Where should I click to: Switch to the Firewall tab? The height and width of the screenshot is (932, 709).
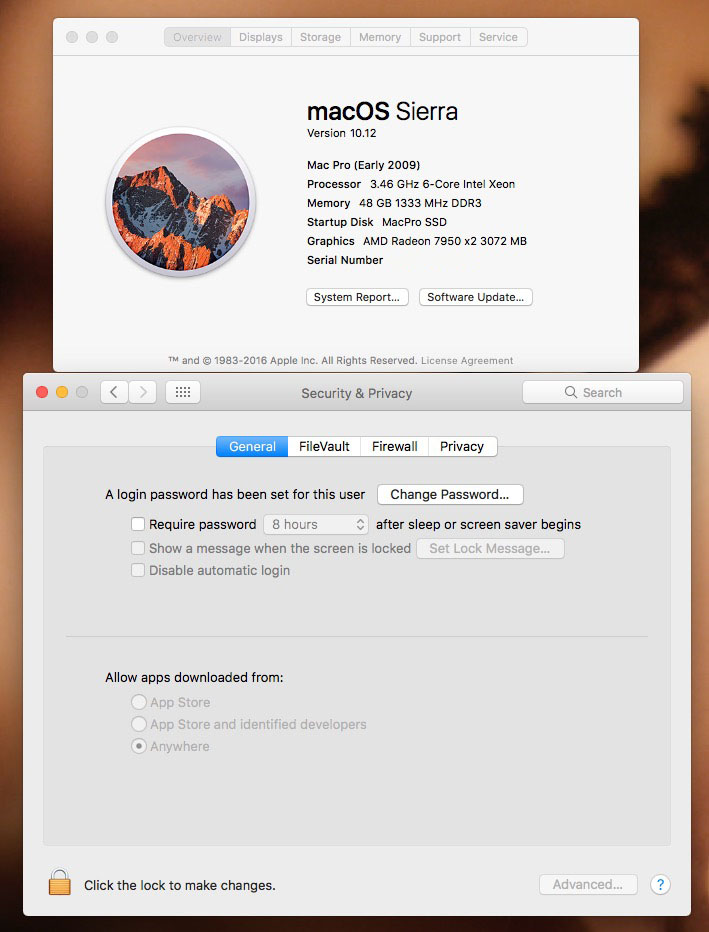[395, 446]
